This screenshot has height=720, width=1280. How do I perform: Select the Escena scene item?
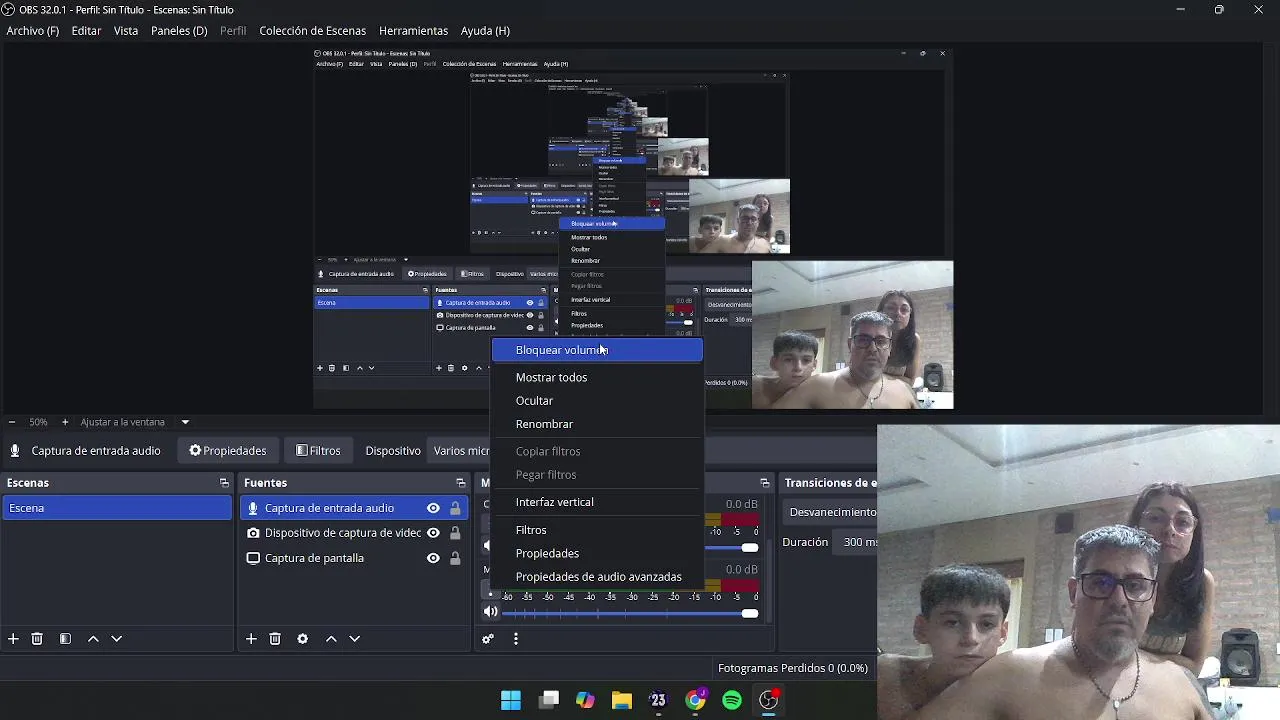(117, 508)
